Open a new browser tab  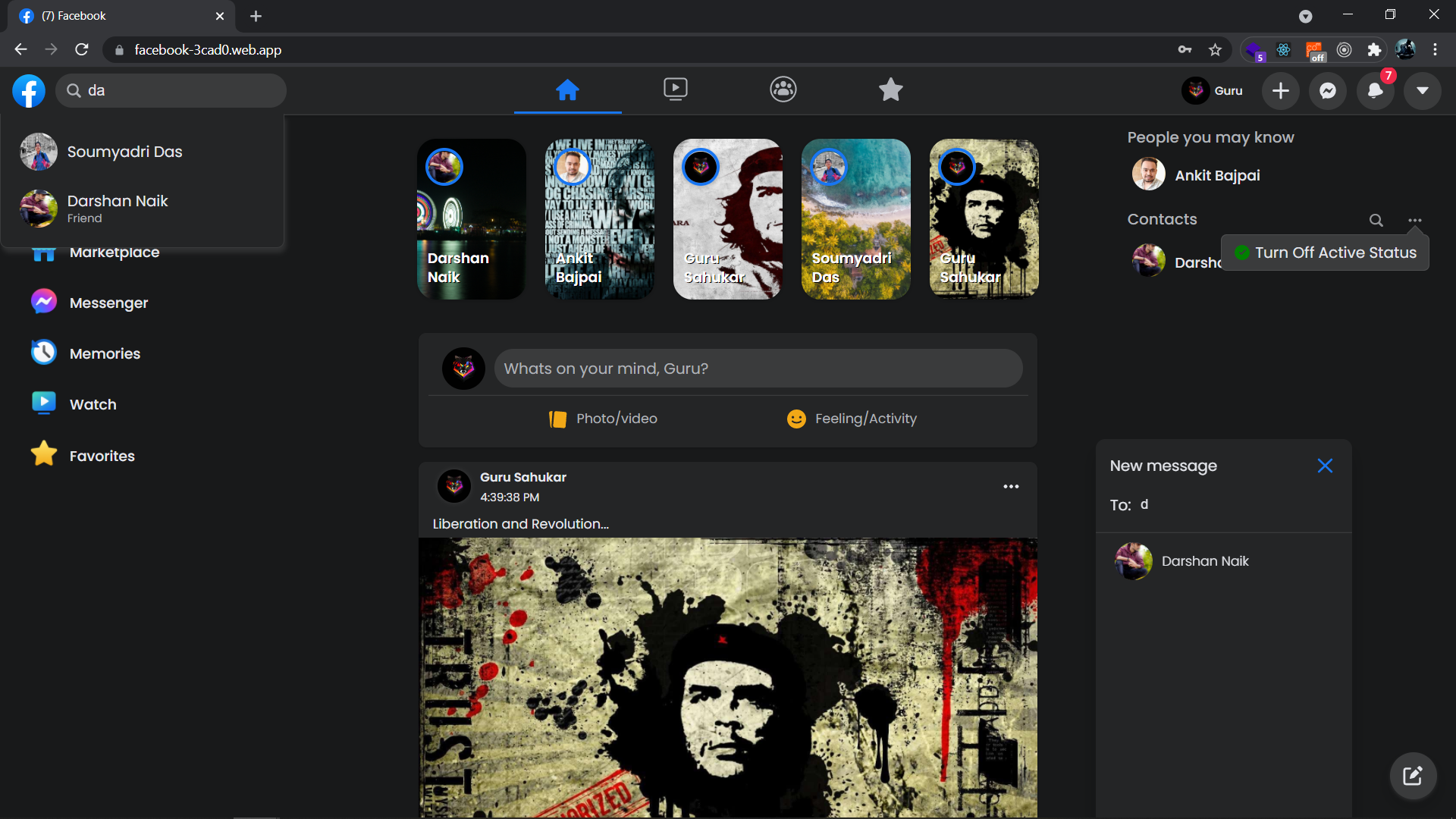click(256, 16)
